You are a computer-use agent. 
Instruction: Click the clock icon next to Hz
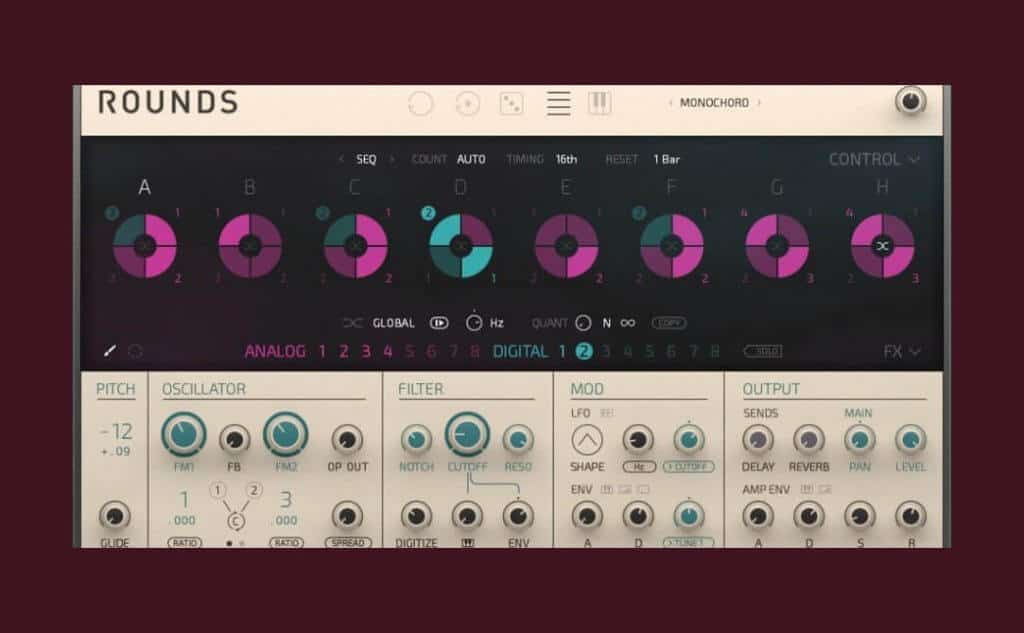[473, 322]
